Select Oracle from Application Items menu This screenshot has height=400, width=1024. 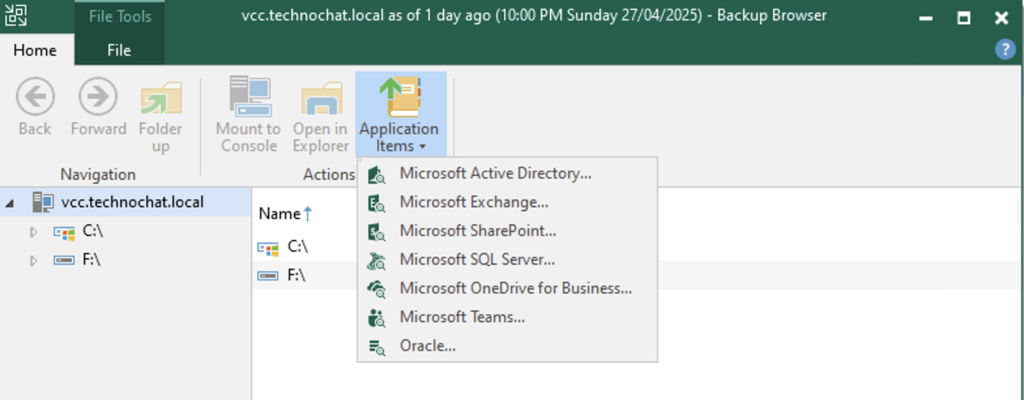(x=427, y=346)
